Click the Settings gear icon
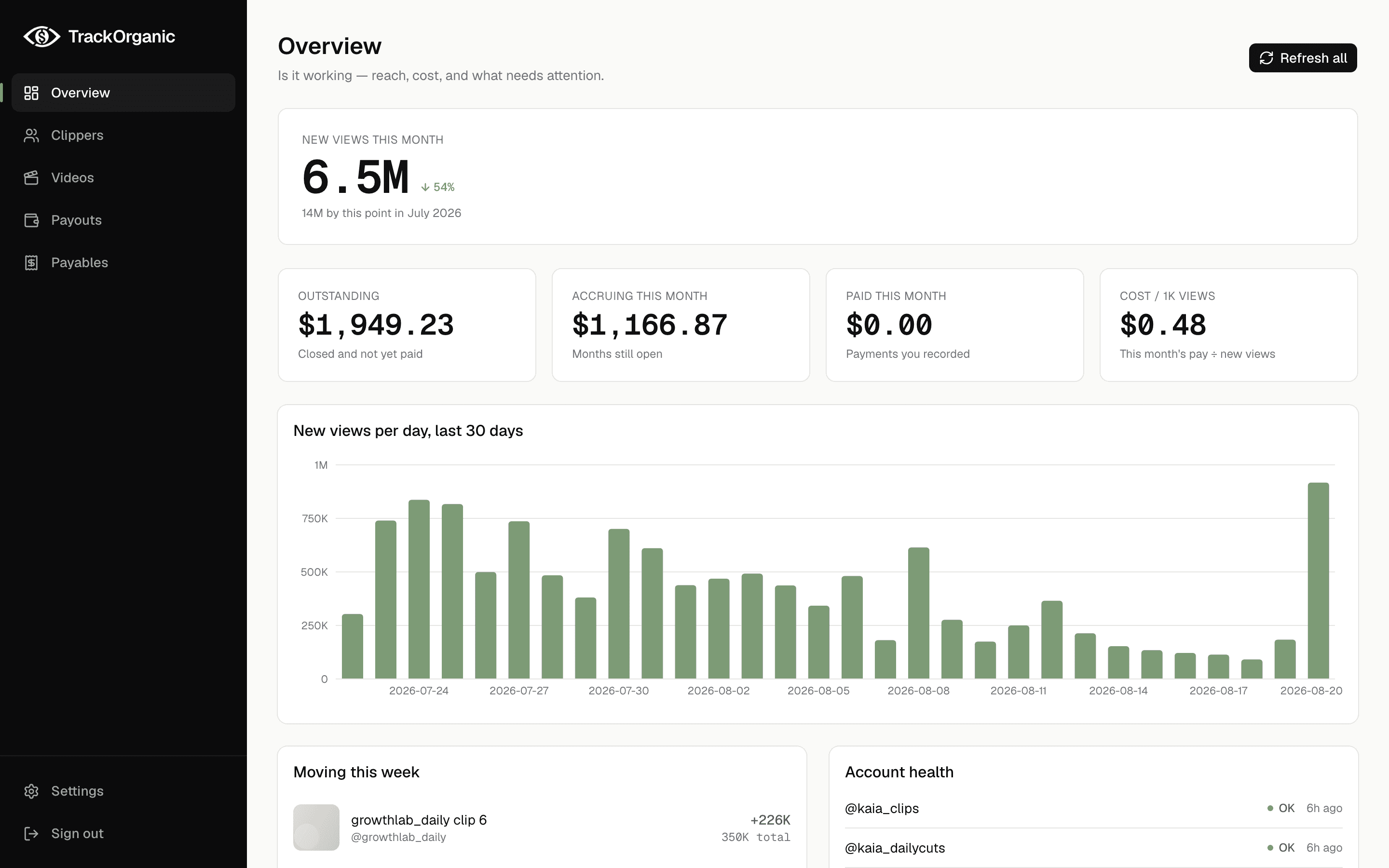This screenshot has height=868, width=1389. (31, 791)
